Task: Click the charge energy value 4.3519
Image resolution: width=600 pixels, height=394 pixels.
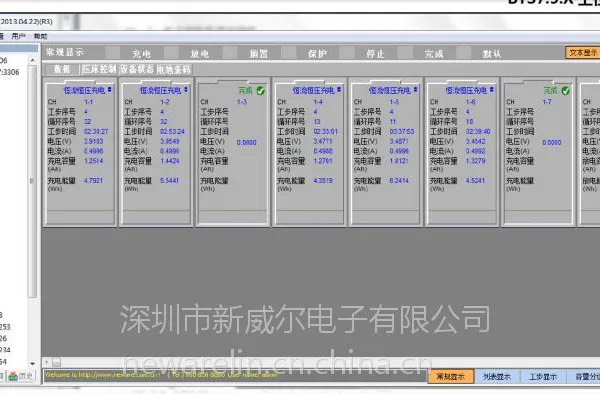Action: pos(323,180)
